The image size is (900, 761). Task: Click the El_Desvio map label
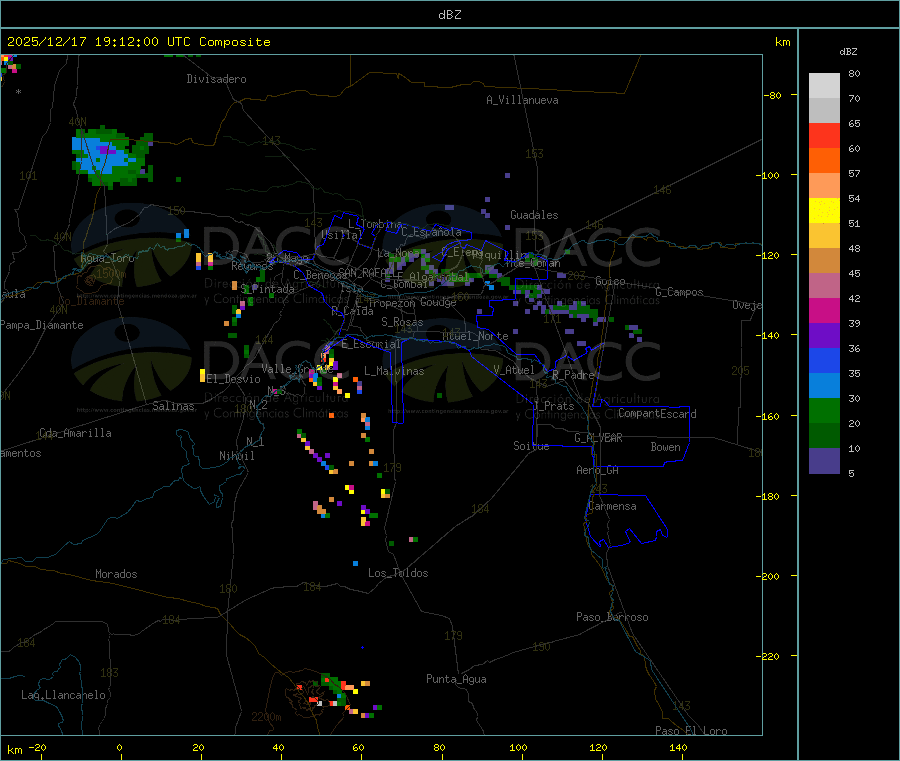pyautogui.click(x=233, y=379)
